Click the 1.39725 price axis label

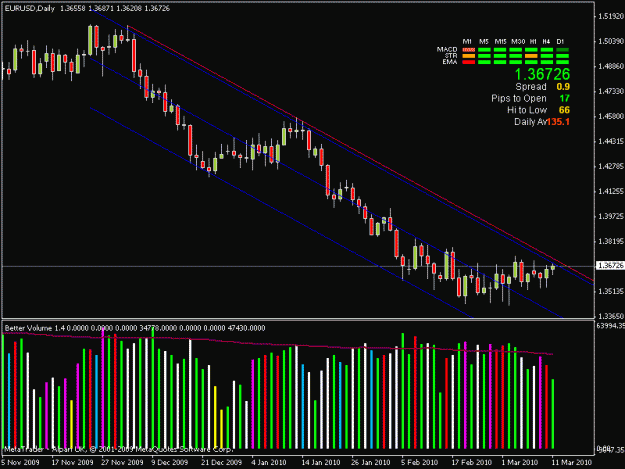tap(611, 216)
